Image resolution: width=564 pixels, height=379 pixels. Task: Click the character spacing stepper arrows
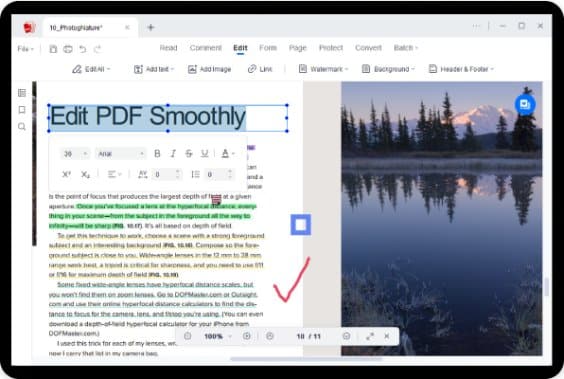[x=177, y=174]
